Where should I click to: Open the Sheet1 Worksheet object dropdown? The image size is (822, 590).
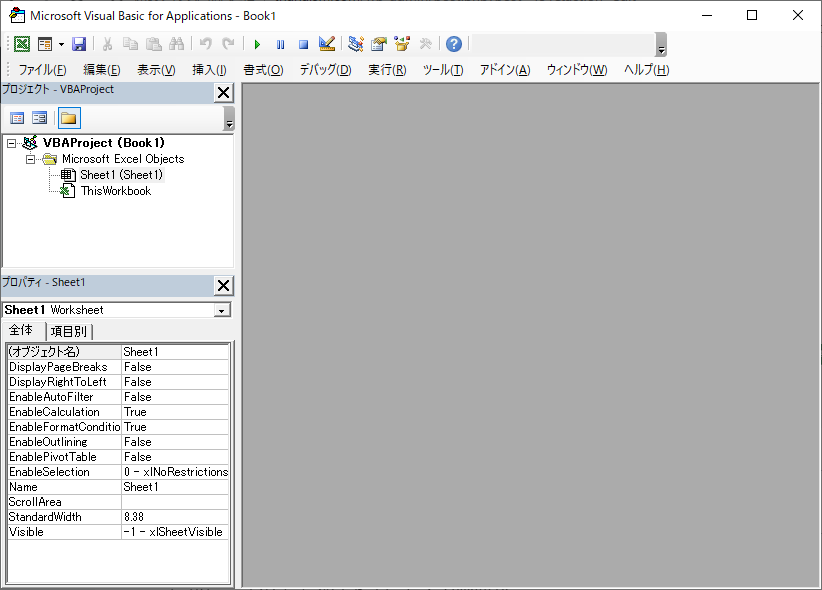click(222, 310)
